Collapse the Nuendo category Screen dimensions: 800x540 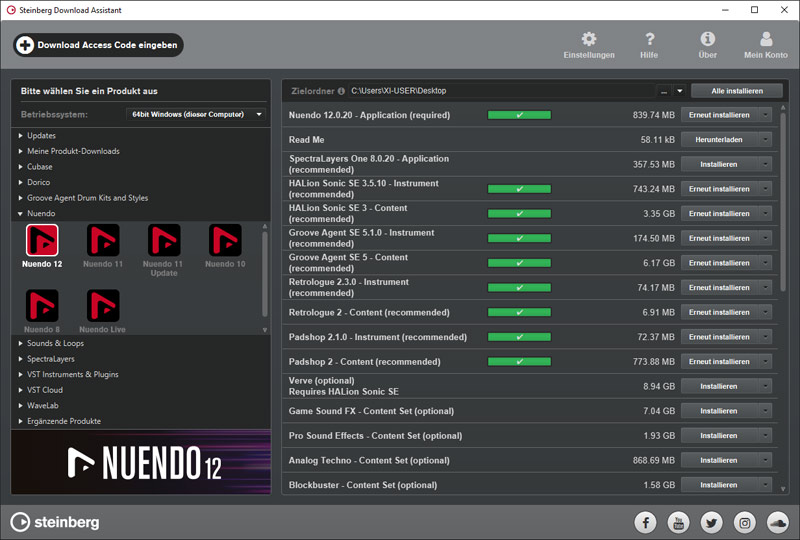click(x=20, y=213)
